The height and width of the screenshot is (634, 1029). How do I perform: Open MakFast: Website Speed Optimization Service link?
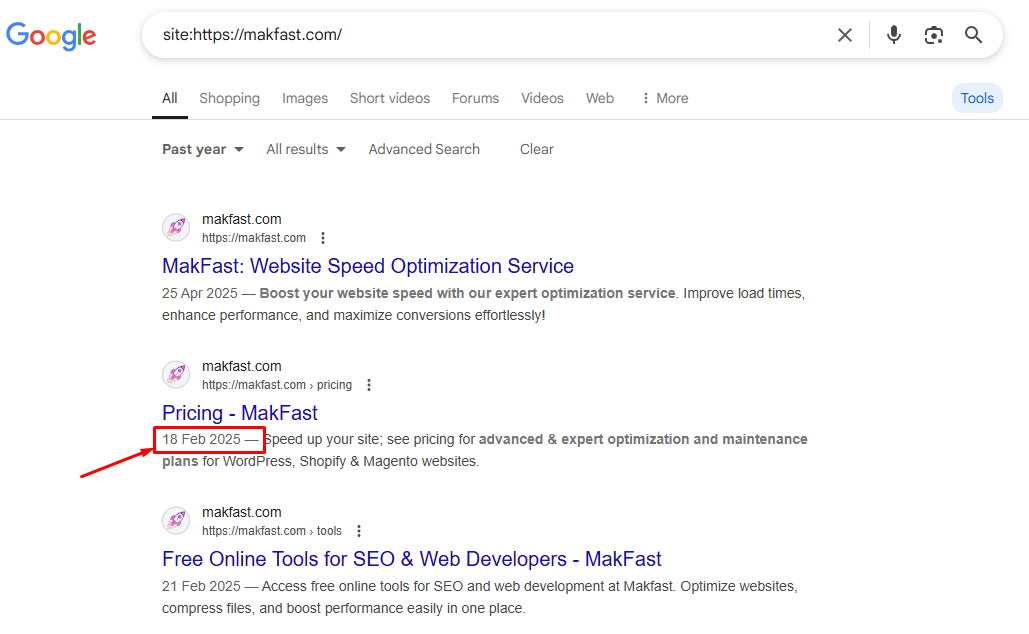point(368,266)
